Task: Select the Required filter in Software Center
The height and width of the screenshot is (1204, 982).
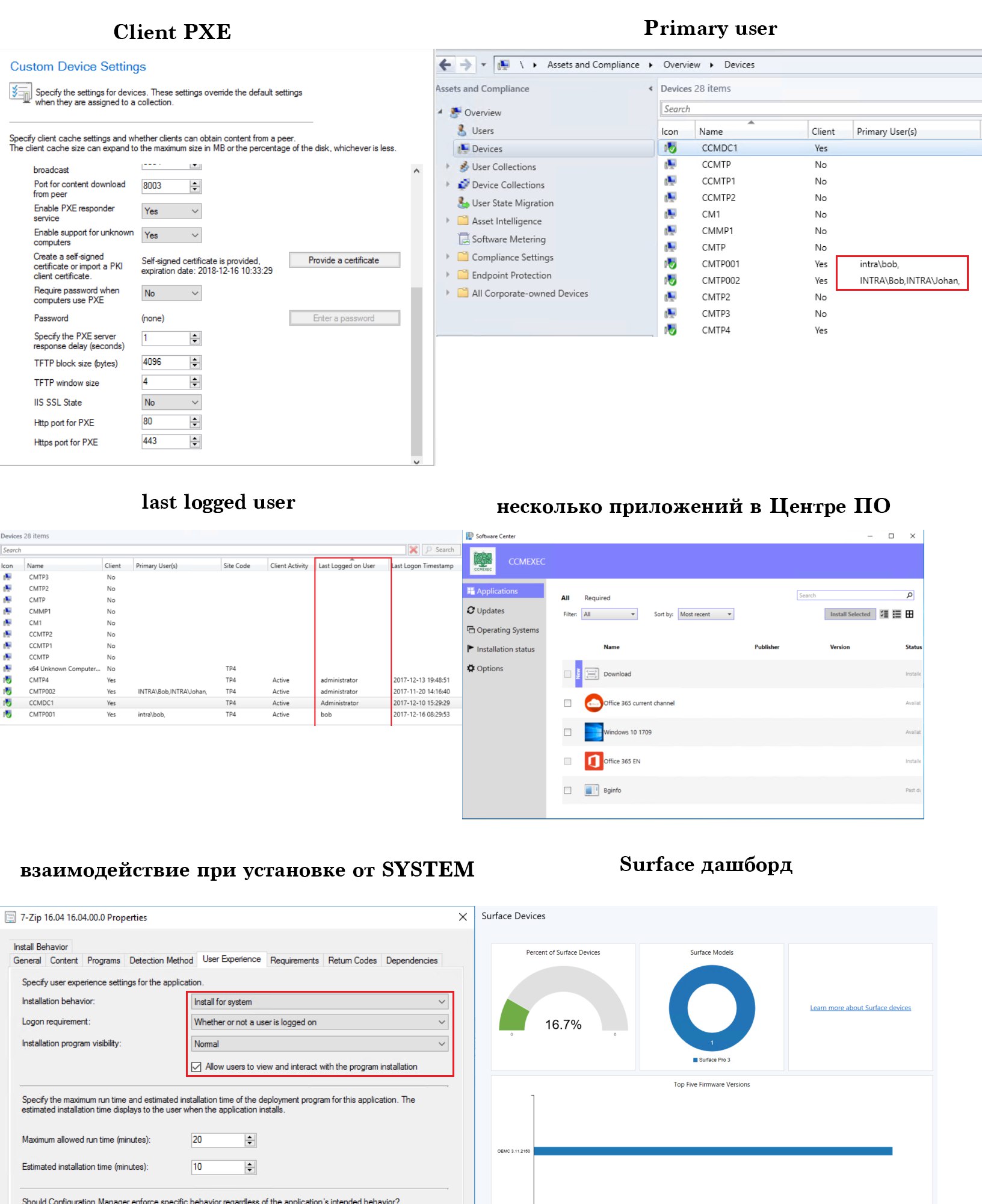Action: pos(597,598)
